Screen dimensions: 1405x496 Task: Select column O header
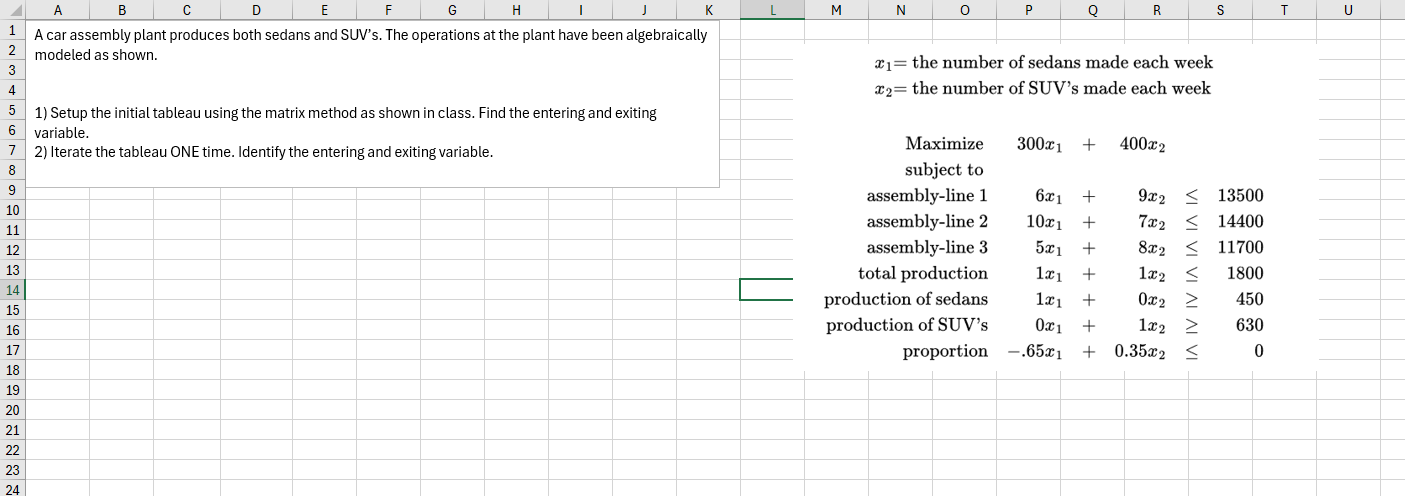pyautogui.click(x=964, y=9)
